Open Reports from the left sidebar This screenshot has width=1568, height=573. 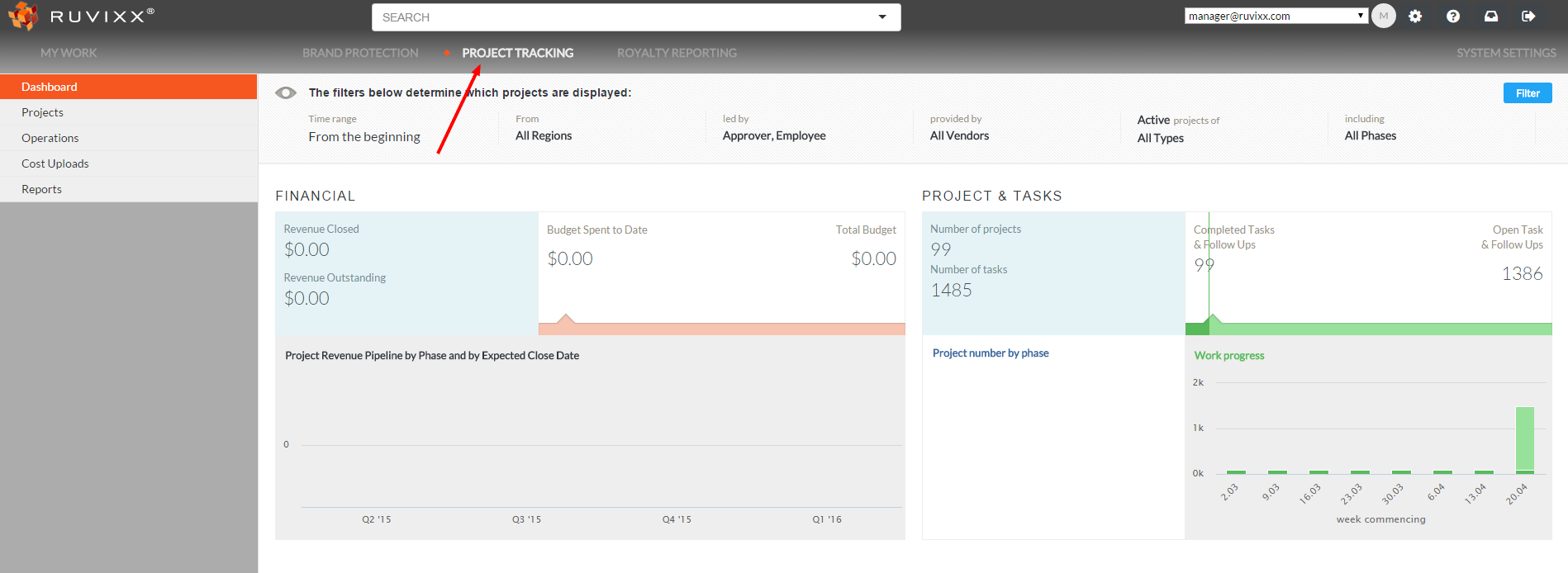click(42, 189)
